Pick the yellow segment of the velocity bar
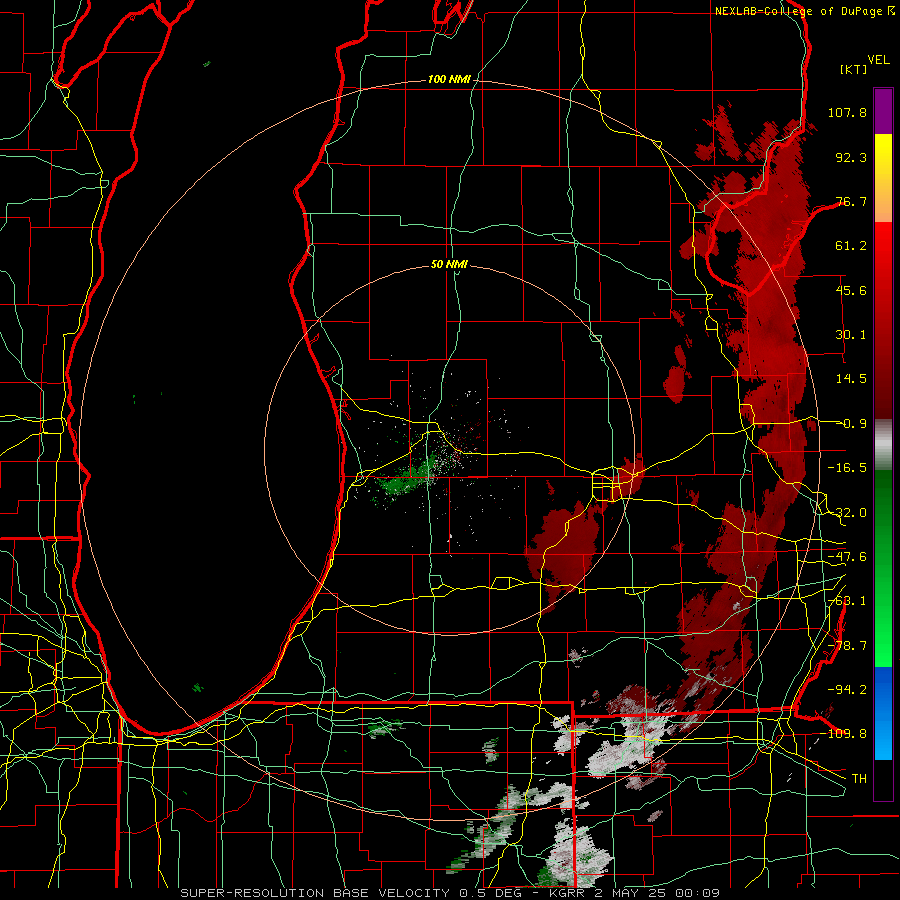Image resolution: width=900 pixels, height=900 pixels. tap(883, 156)
